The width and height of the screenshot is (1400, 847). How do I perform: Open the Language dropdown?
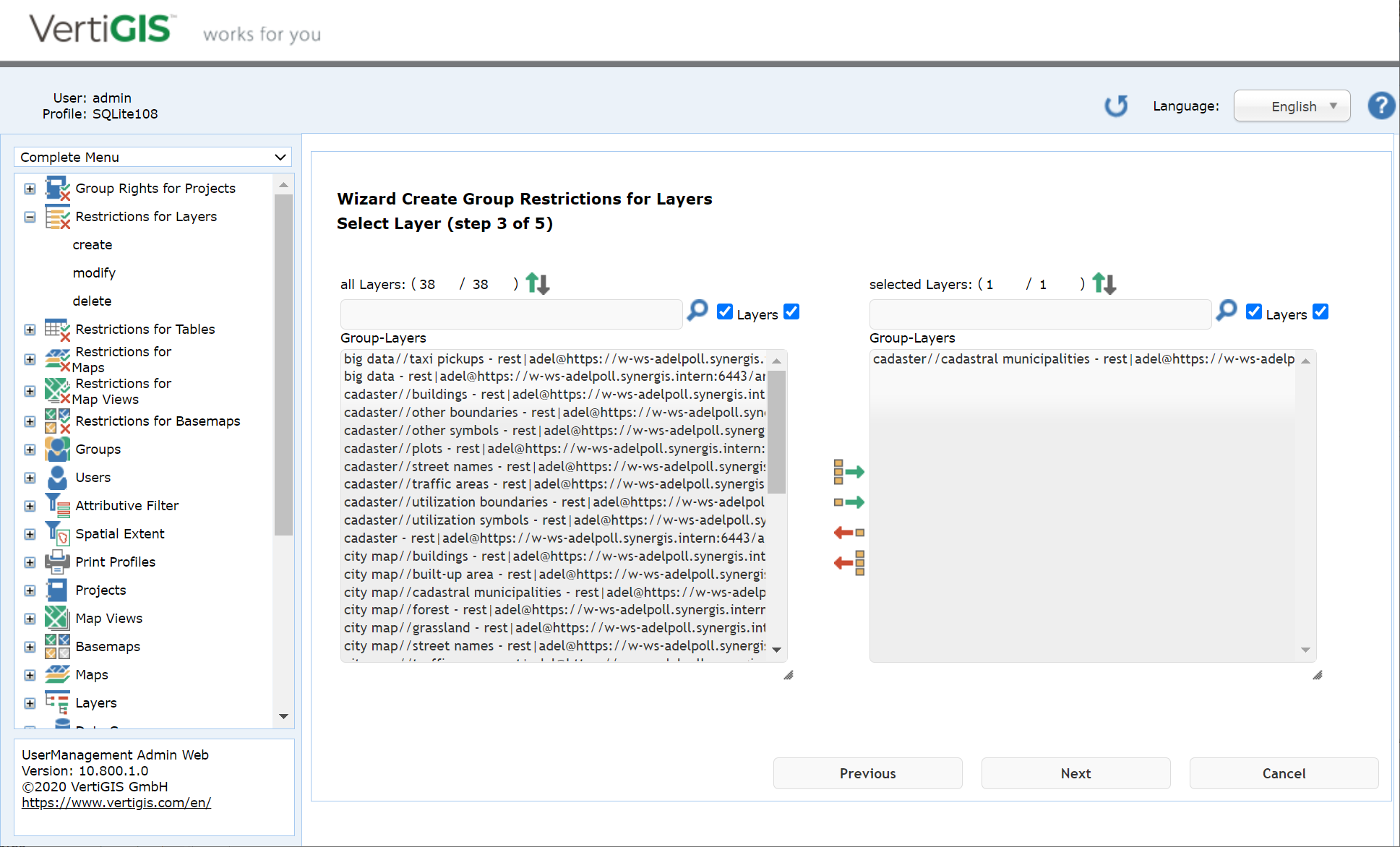click(x=1292, y=106)
